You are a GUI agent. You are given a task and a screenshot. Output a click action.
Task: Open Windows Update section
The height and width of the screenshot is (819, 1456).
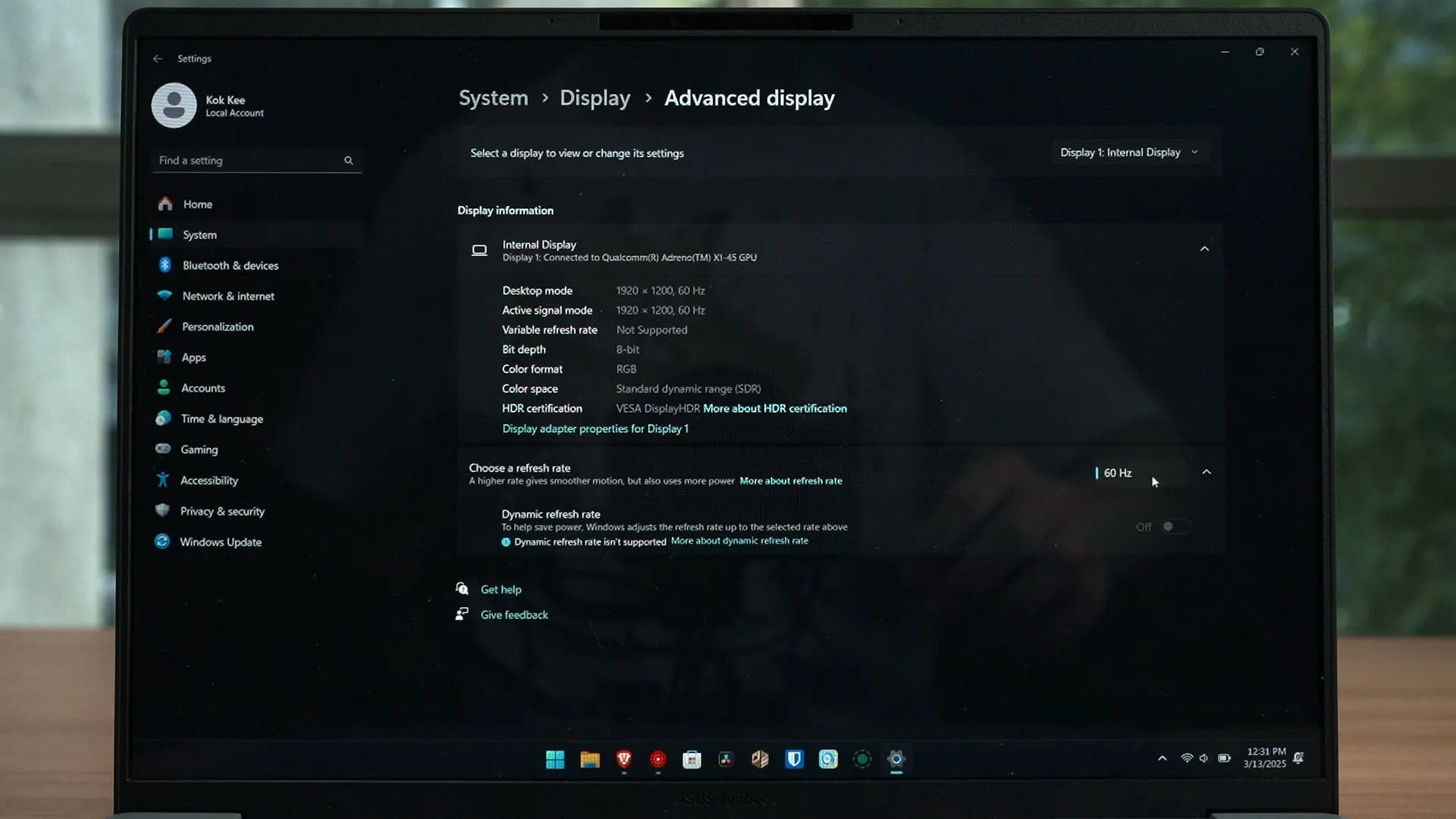(x=220, y=542)
